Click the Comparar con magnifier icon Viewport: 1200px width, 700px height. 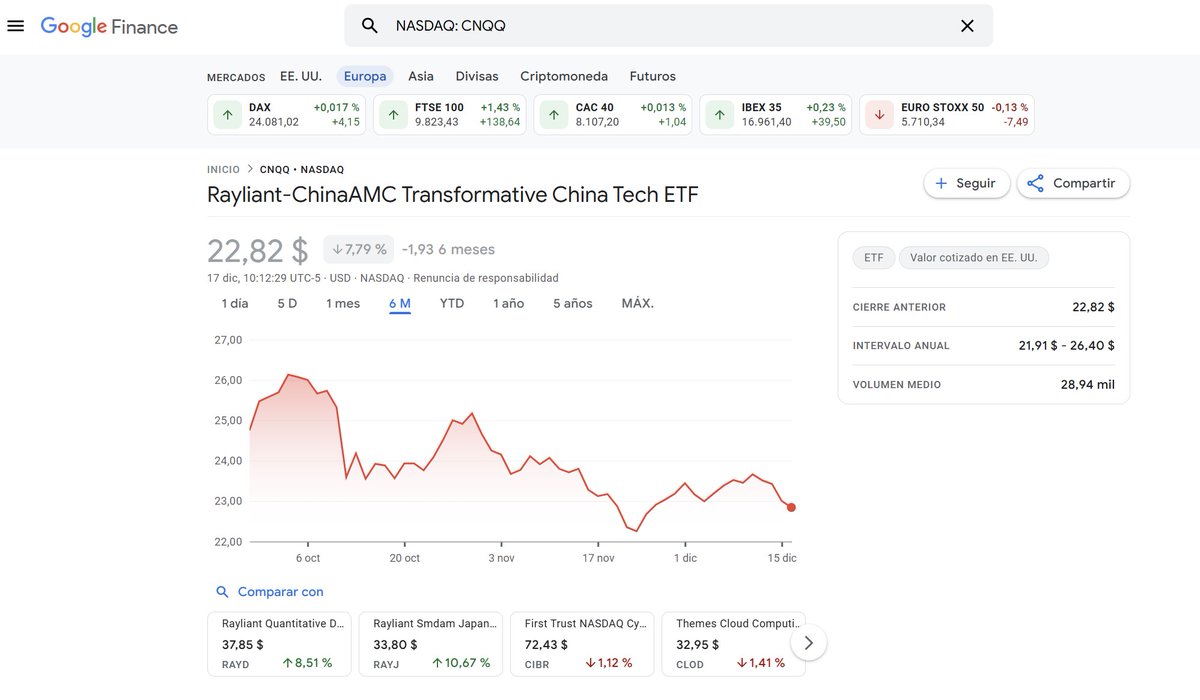222,592
